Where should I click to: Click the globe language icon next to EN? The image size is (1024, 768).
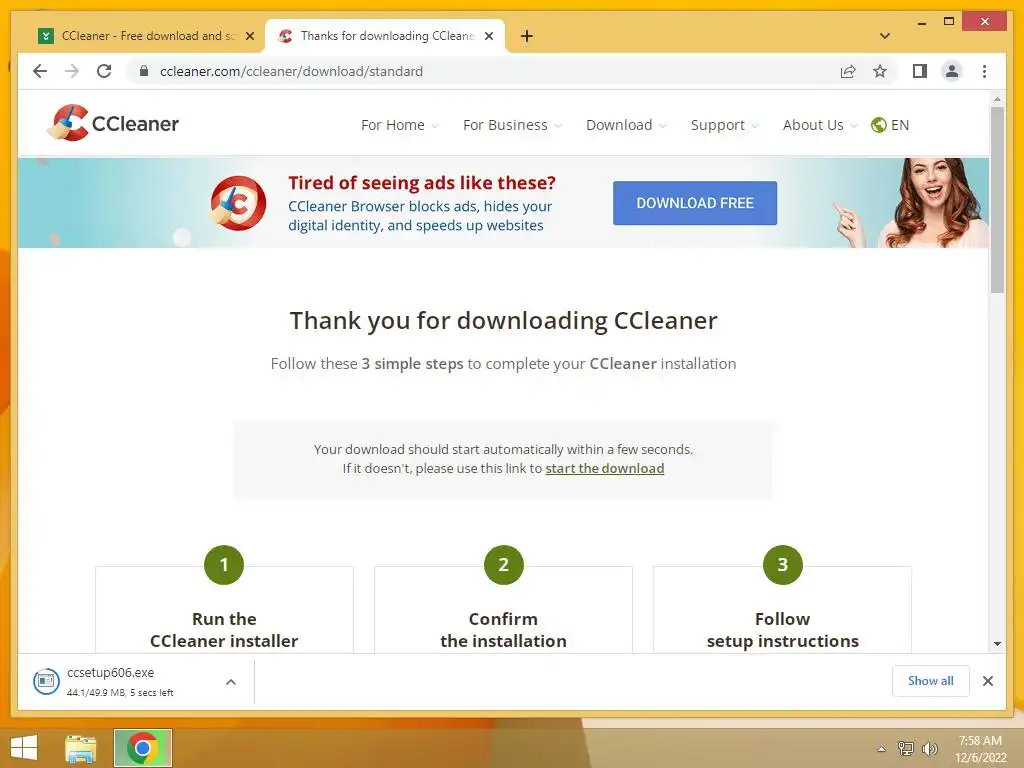(x=878, y=125)
